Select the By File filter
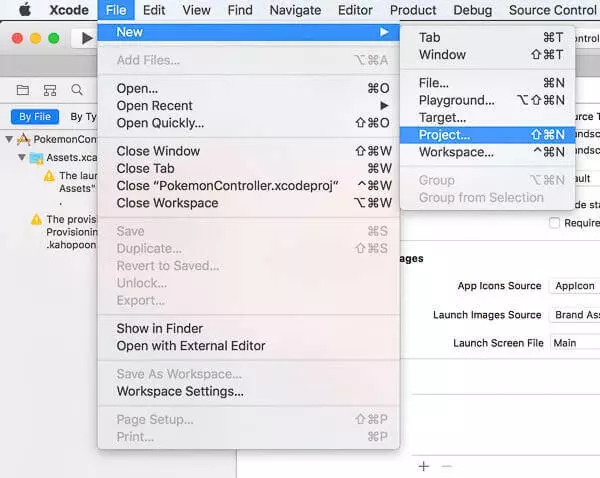Viewport: 600px width, 478px height. tap(34, 116)
